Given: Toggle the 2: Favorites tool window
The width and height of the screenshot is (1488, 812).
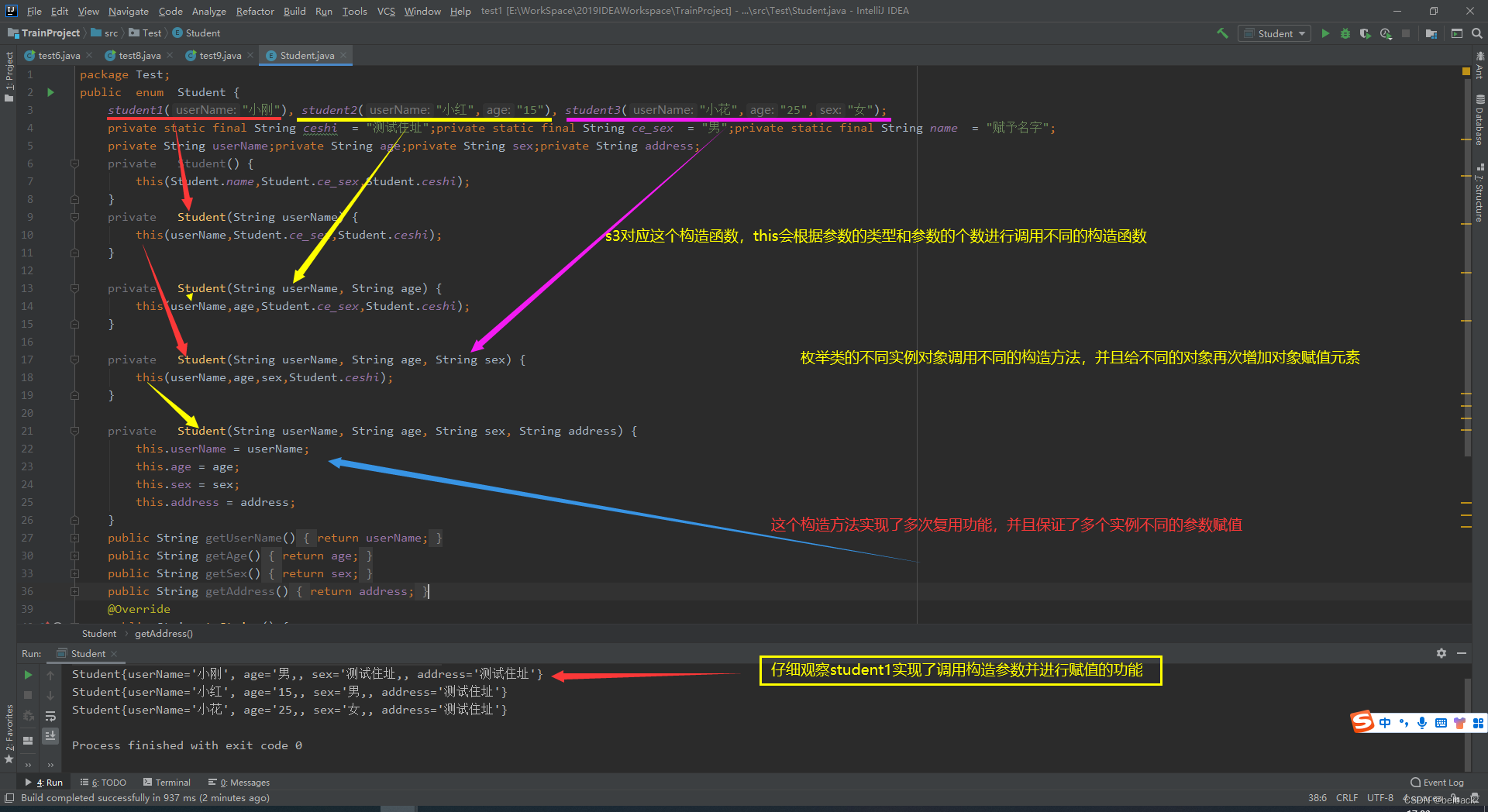Looking at the screenshot, I should pos(9,733).
